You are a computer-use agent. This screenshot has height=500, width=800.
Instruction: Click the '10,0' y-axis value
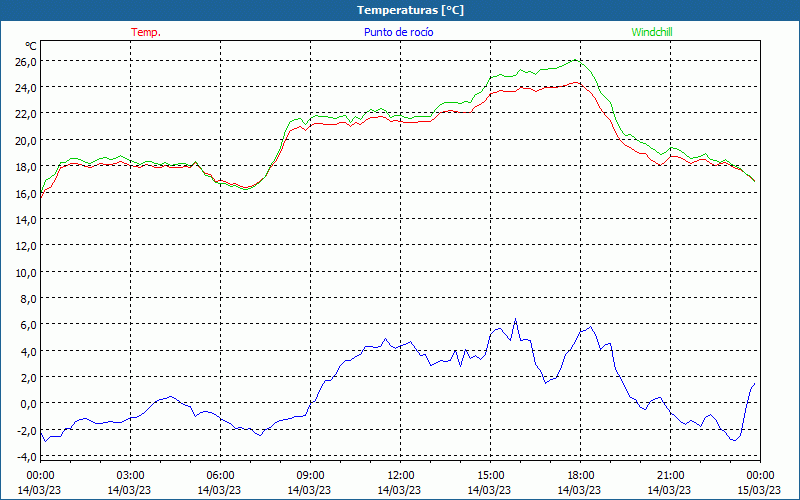click(27, 272)
